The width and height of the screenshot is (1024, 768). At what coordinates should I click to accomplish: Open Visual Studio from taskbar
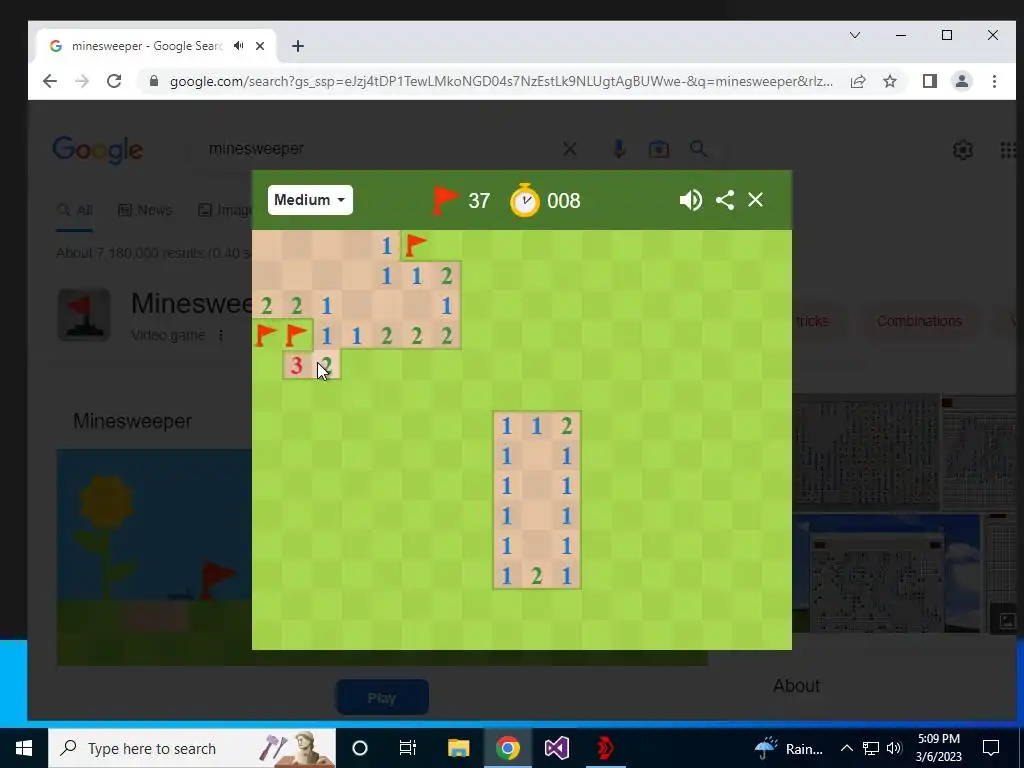[556, 748]
